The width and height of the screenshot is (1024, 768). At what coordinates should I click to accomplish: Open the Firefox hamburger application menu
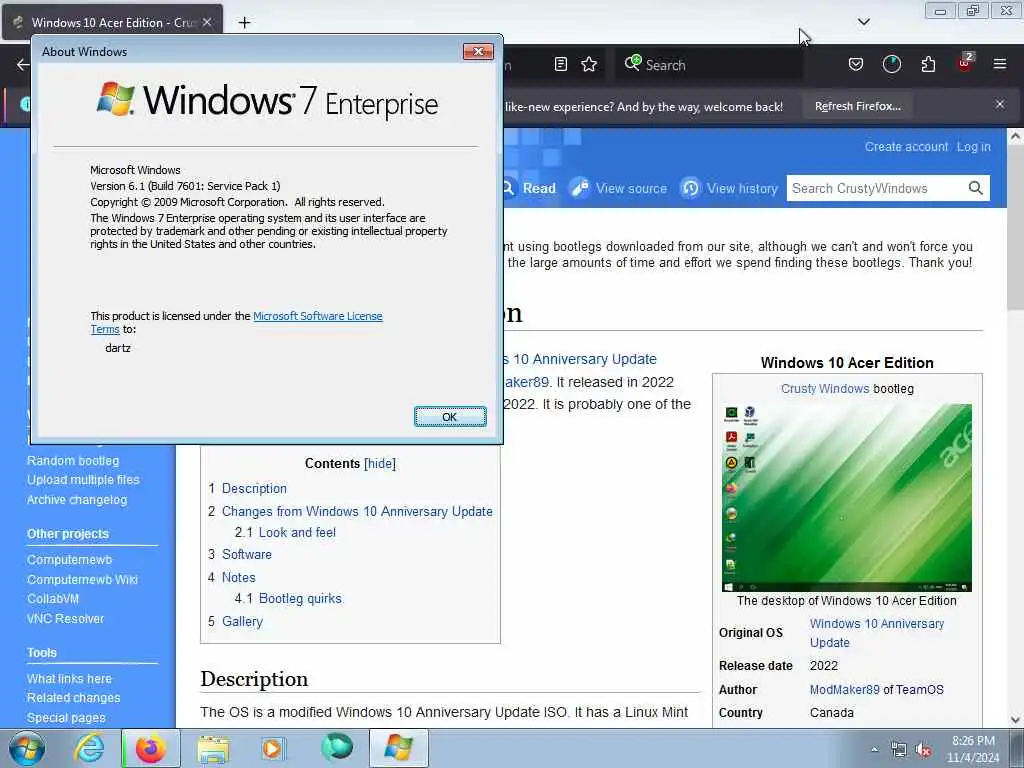(x=999, y=64)
